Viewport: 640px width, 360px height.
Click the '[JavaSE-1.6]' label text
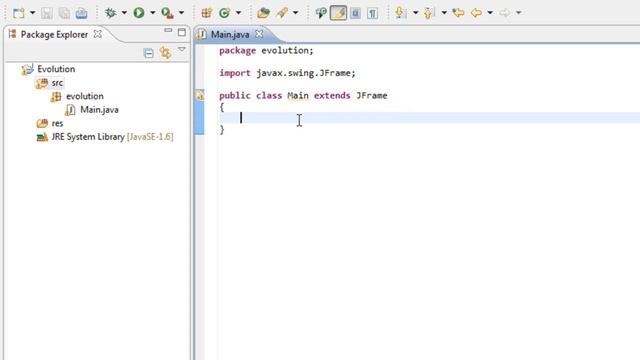[x=150, y=137]
